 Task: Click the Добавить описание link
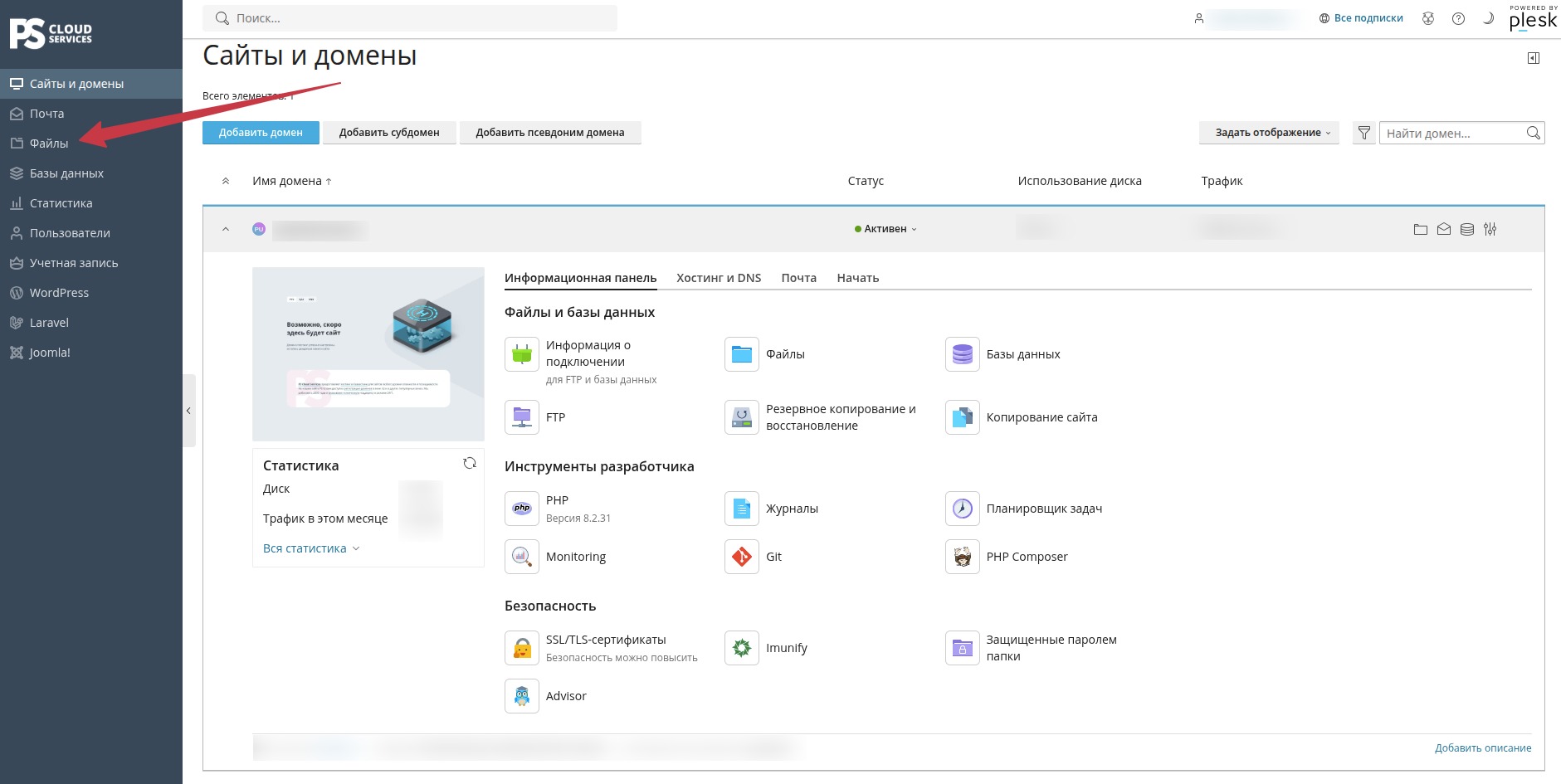(x=1483, y=748)
